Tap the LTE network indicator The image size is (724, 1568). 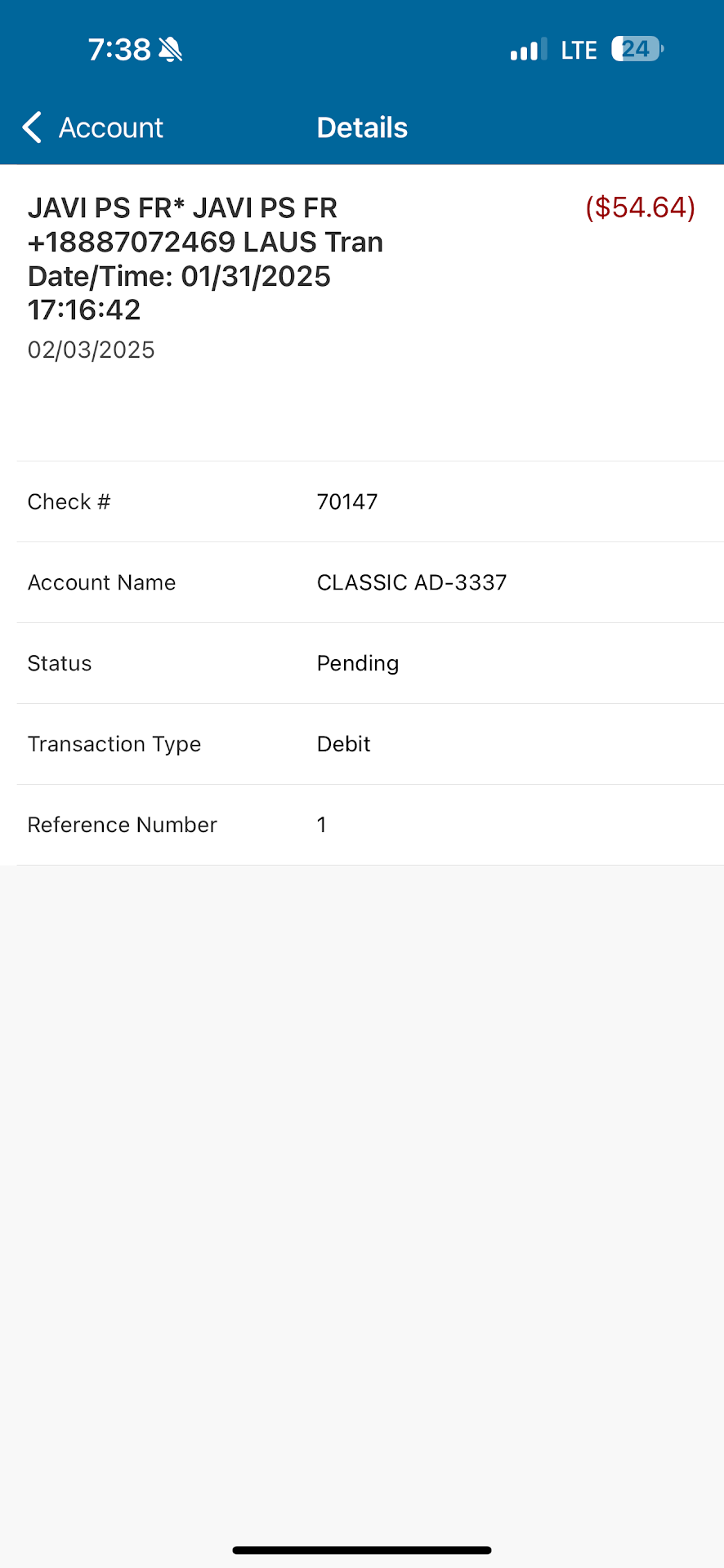click(579, 51)
